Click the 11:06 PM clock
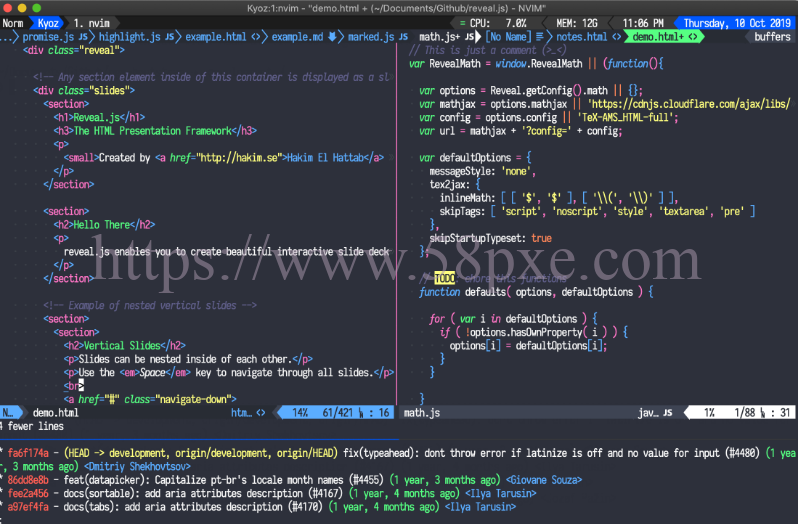The height and width of the screenshot is (524, 798). pos(643,23)
